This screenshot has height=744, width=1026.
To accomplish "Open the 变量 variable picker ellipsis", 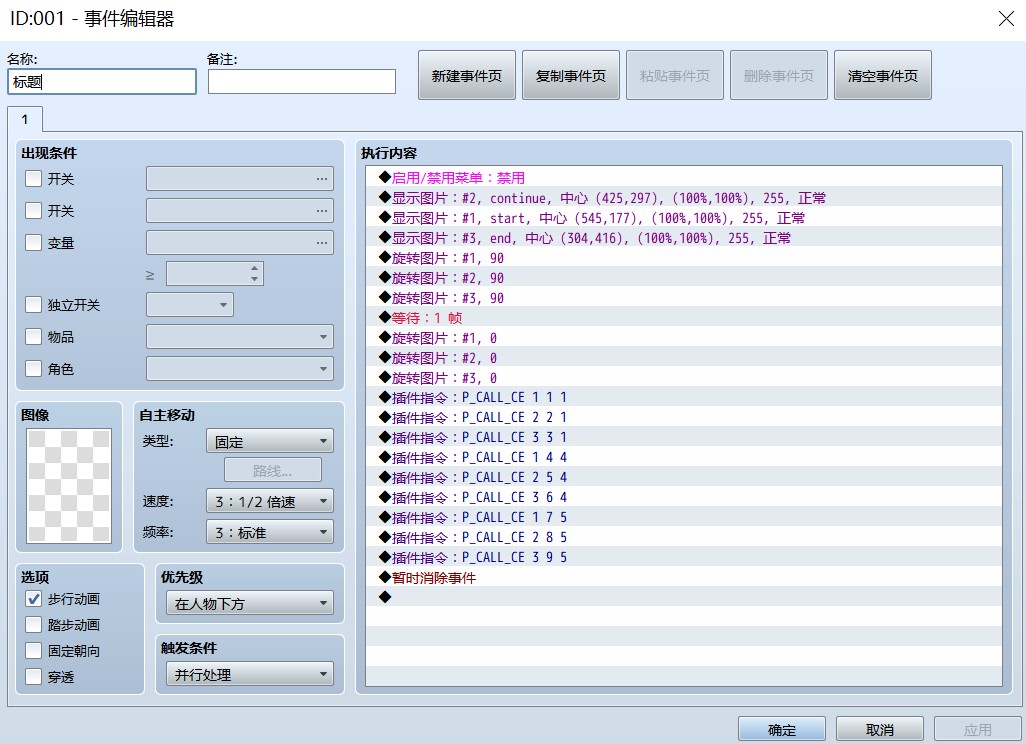I will (321, 243).
